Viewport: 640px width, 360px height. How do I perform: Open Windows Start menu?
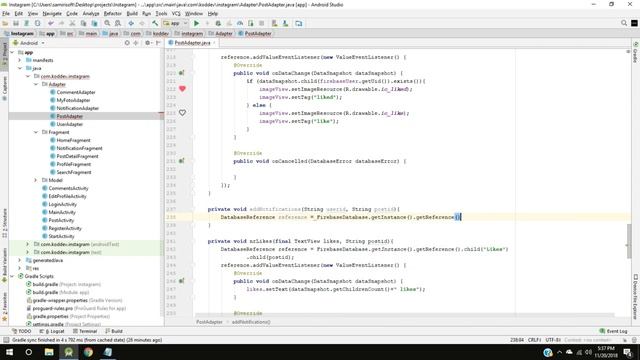[x=9, y=352]
